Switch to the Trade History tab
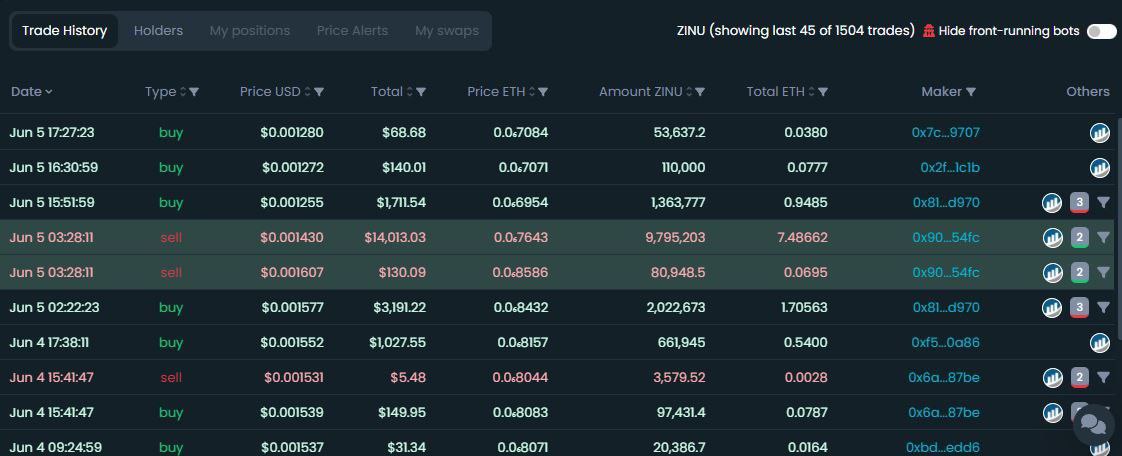Image resolution: width=1122 pixels, height=456 pixels. [x=64, y=31]
